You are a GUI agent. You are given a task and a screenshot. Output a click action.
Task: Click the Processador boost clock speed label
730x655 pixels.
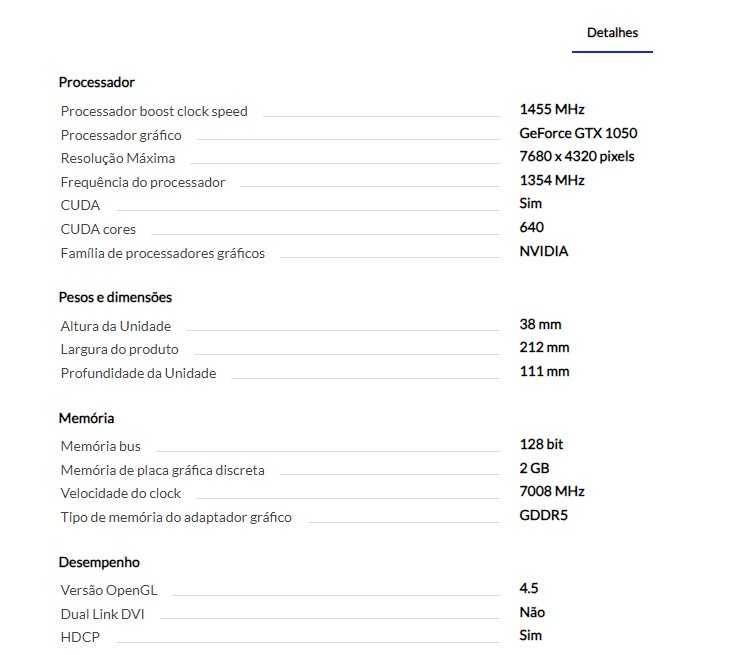[x=154, y=111]
